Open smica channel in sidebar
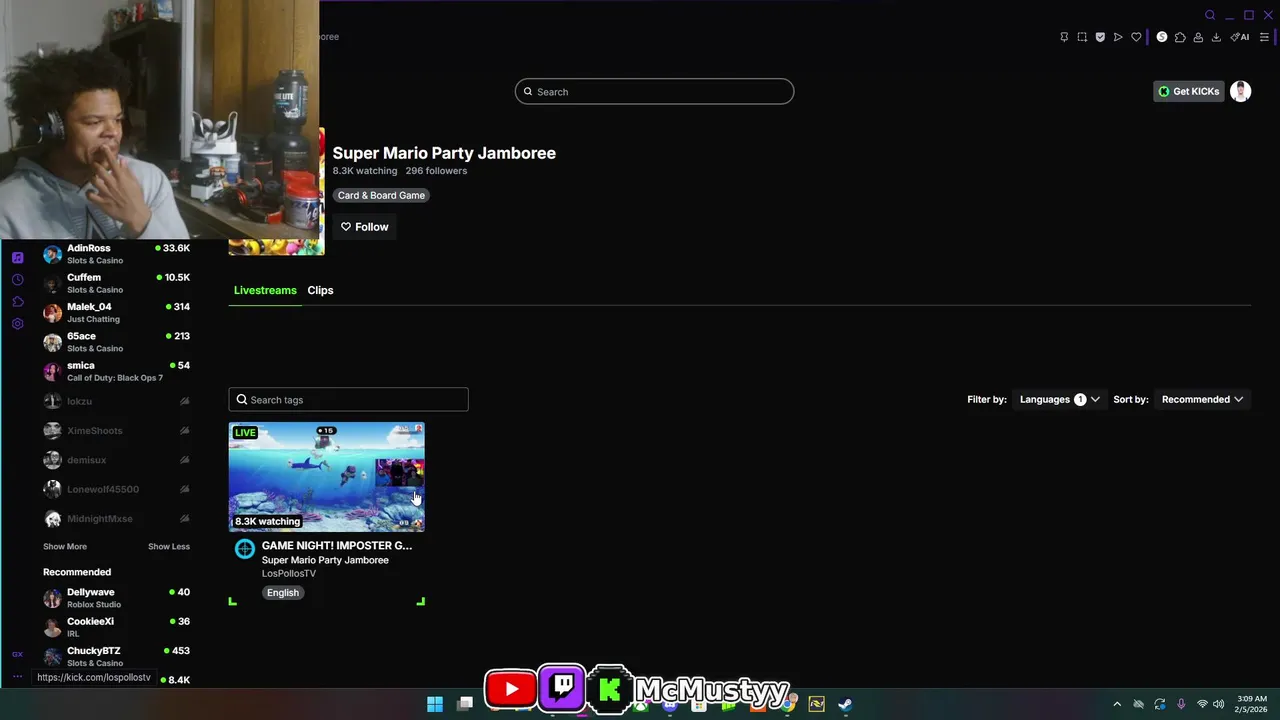Image resolution: width=1280 pixels, height=720 pixels. click(x=116, y=371)
